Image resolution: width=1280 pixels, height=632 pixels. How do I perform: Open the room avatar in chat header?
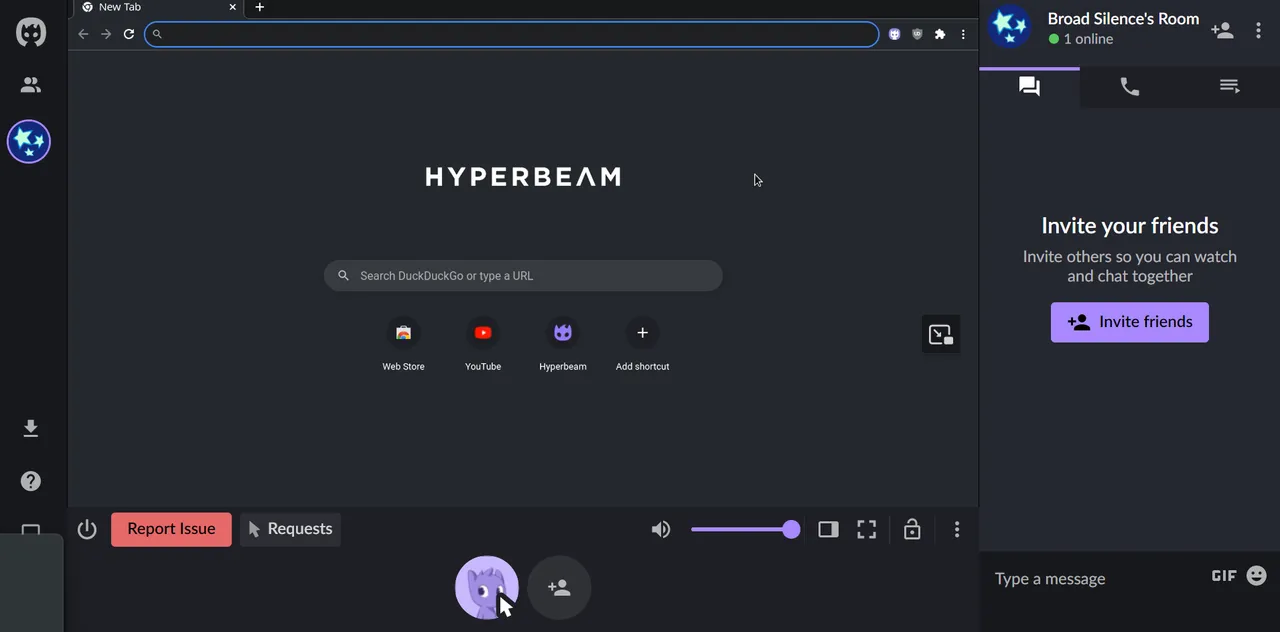click(x=1010, y=27)
